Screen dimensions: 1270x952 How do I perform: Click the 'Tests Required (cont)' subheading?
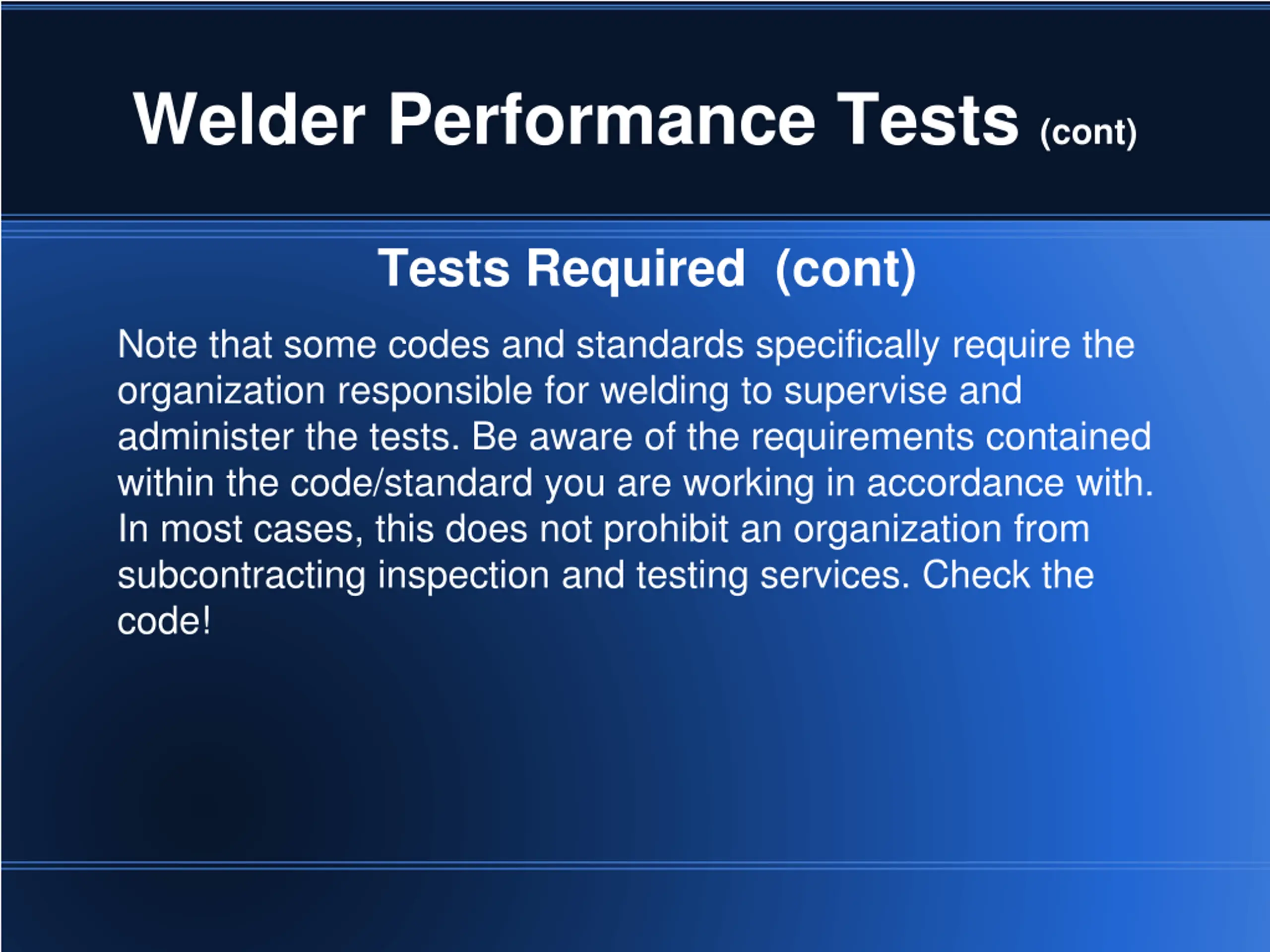click(647, 268)
